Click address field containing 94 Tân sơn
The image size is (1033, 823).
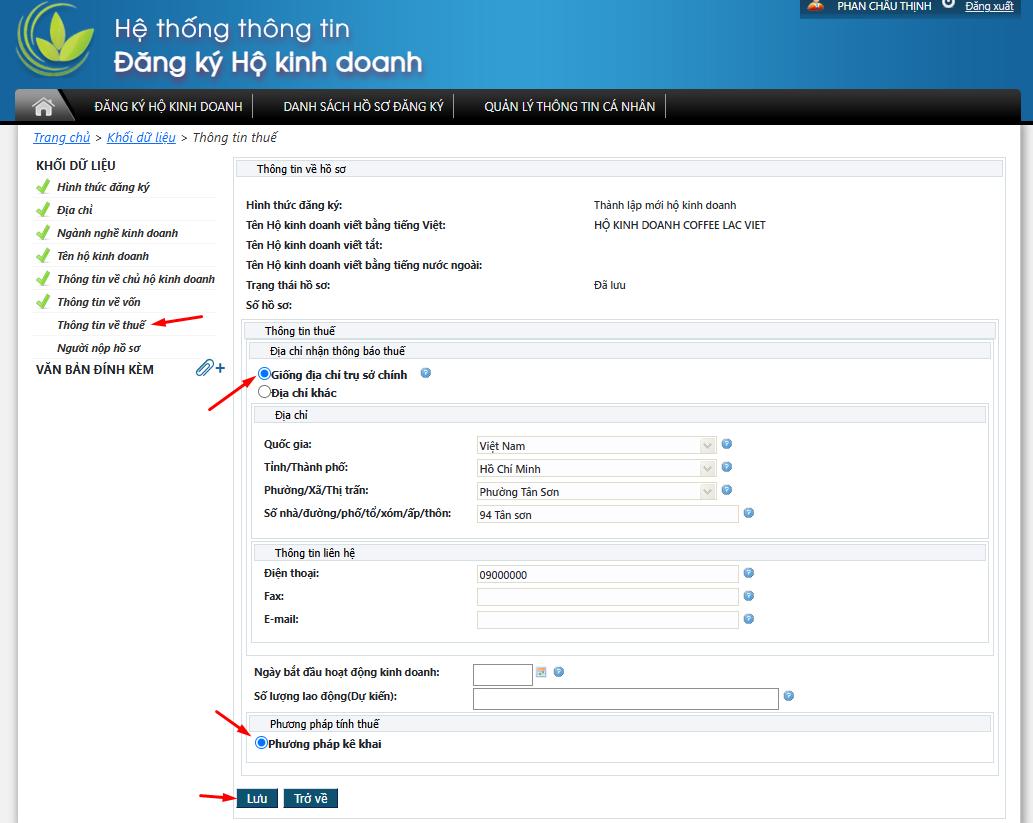(x=607, y=515)
